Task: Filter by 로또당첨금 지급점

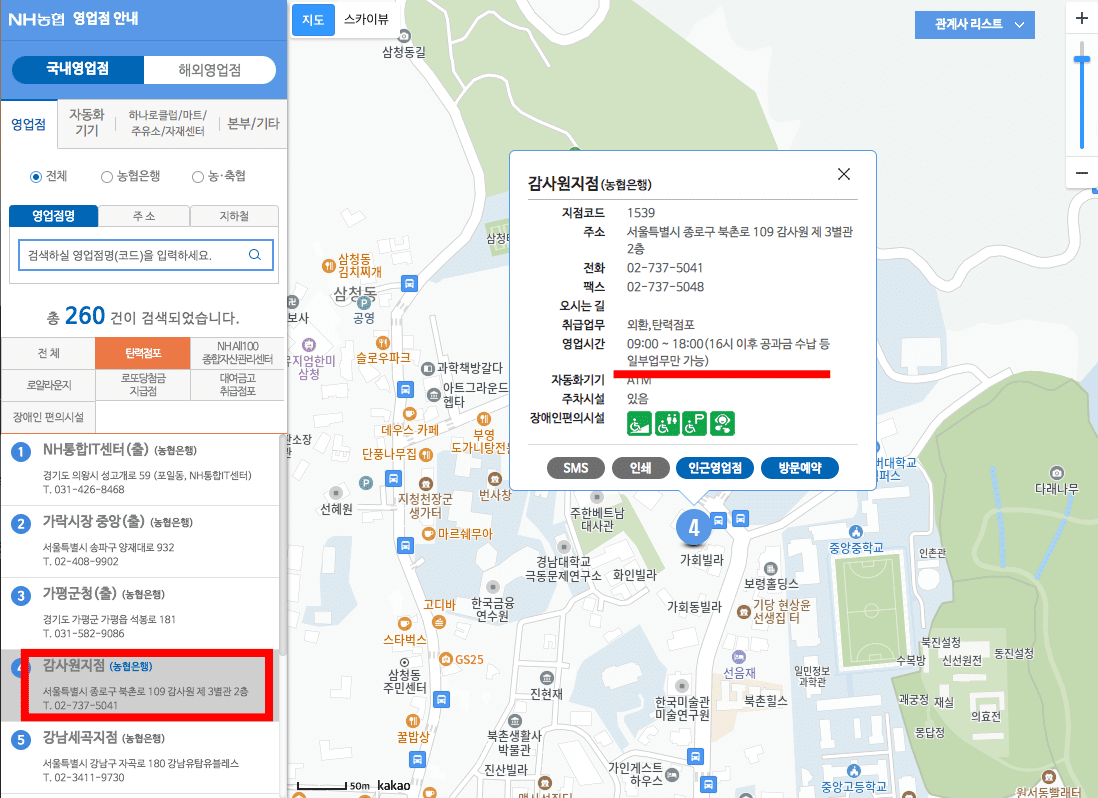Action: point(143,385)
